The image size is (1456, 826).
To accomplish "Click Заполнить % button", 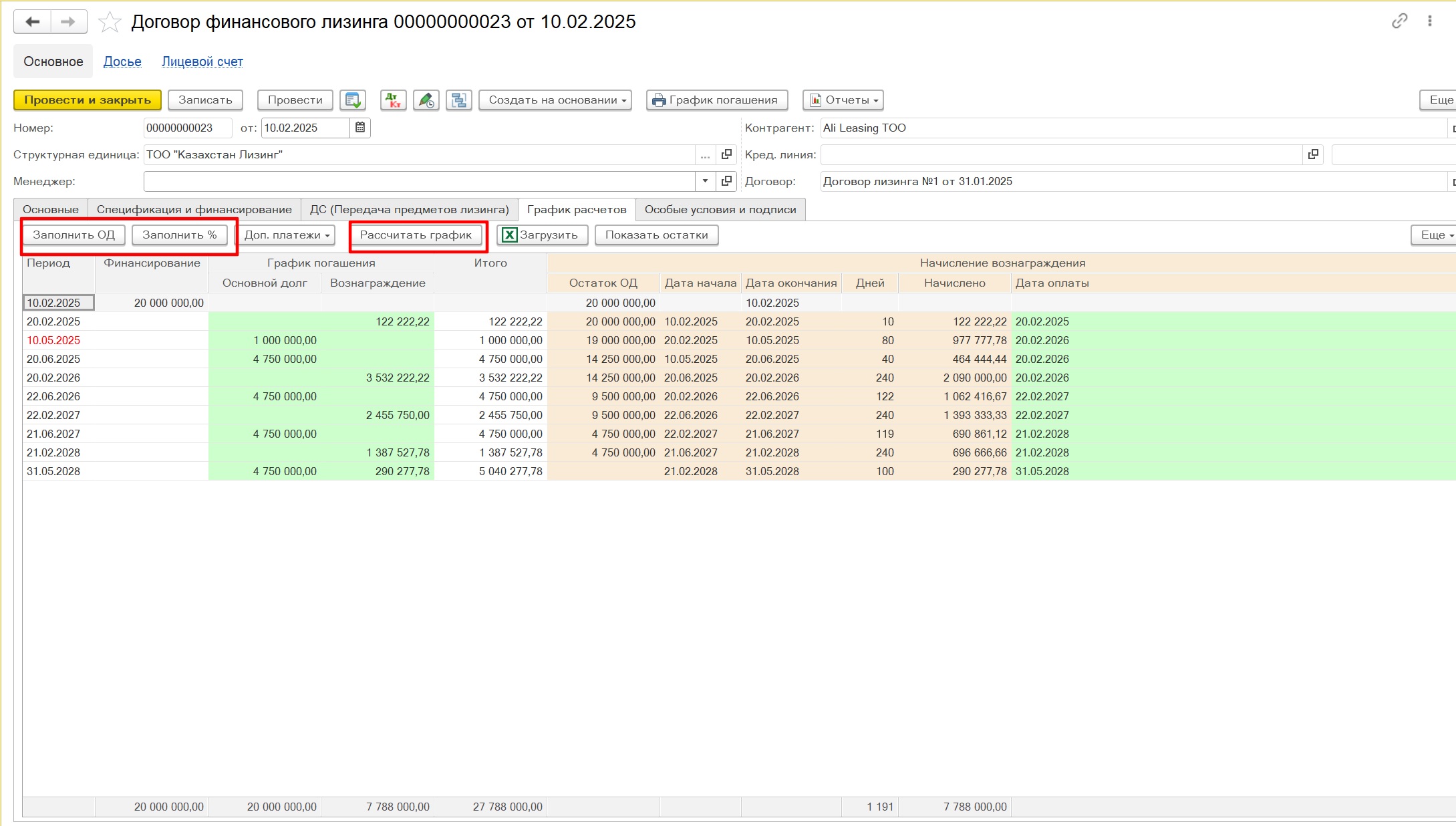I will 180,235.
